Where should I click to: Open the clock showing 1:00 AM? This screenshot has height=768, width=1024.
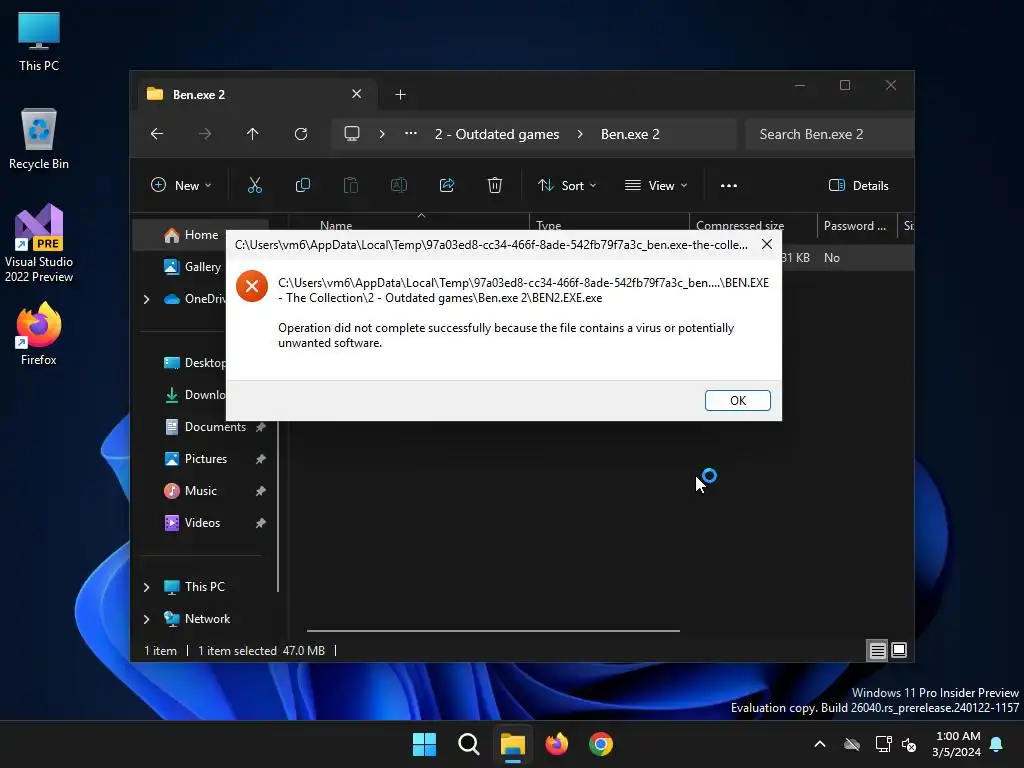957,744
